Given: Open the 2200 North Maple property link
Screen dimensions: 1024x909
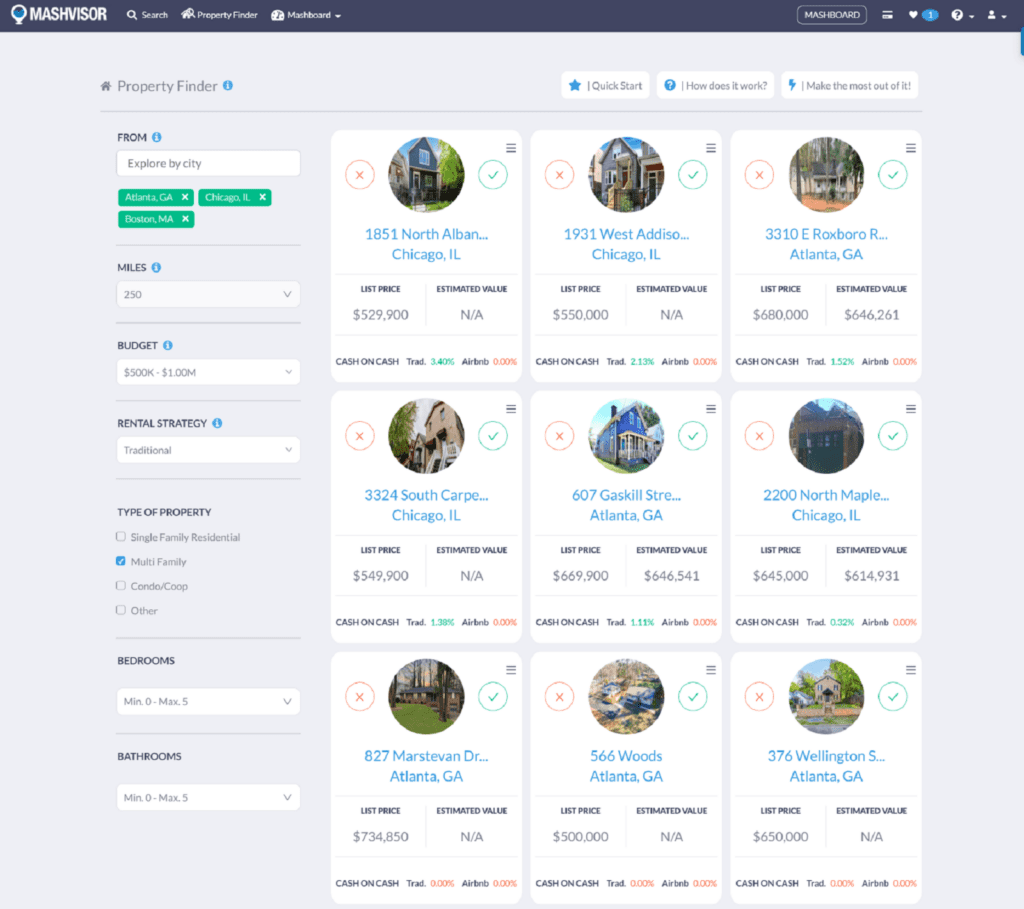Looking at the screenshot, I should coord(826,495).
